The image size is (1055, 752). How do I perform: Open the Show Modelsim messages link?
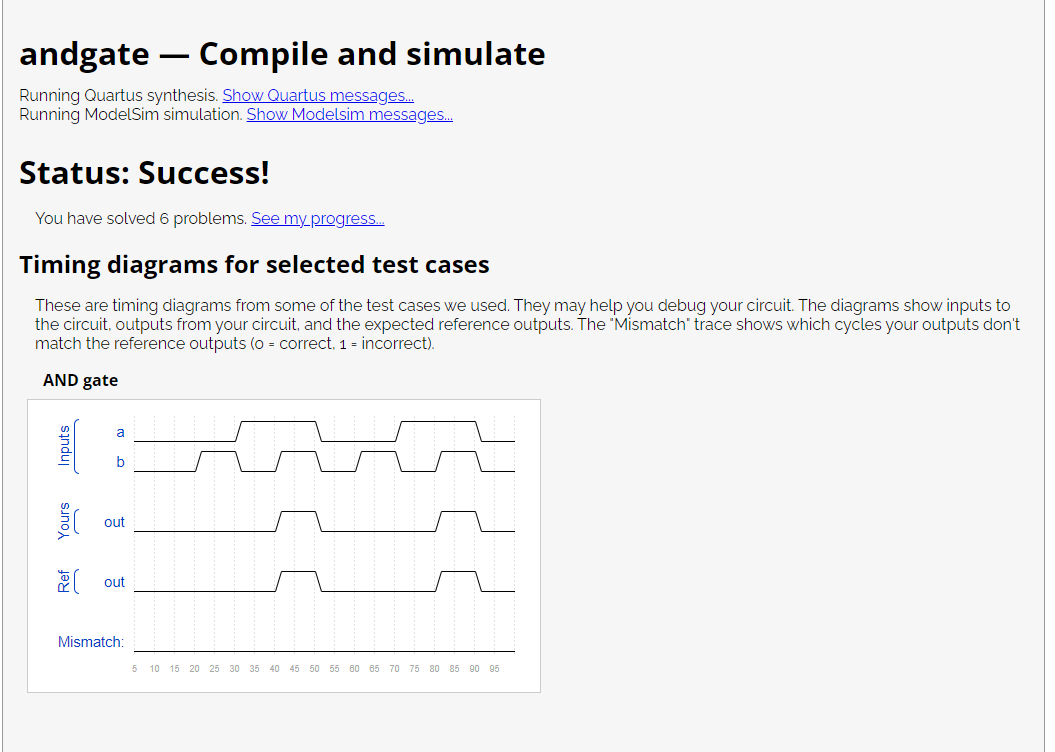pos(349,114)
